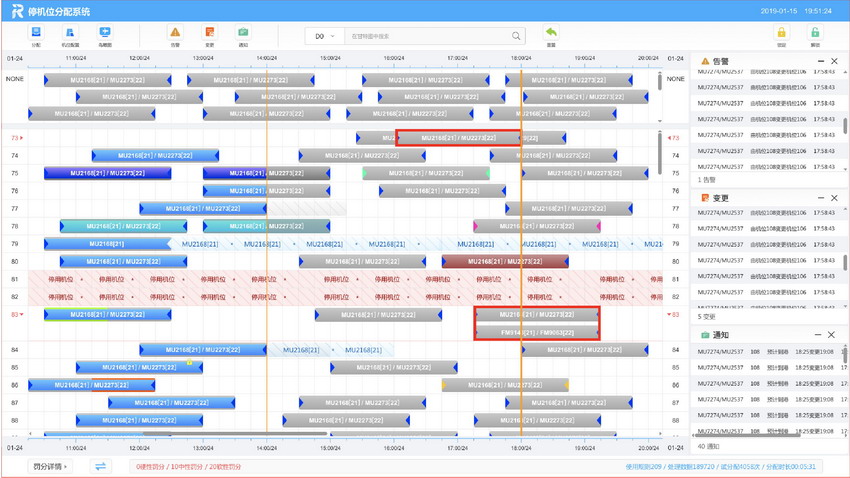Open the 变更 toolbar icon
The image size is (850, 478).
[x=209, y=35]
